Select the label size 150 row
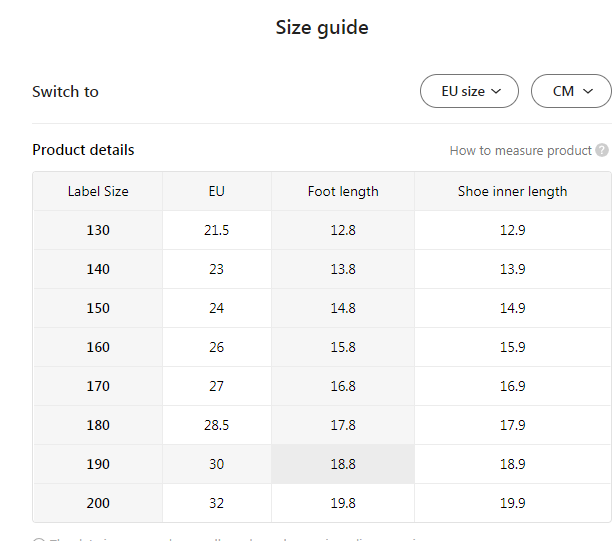The height and width of the screenshot is (541, 616). [x=98, y=308]
